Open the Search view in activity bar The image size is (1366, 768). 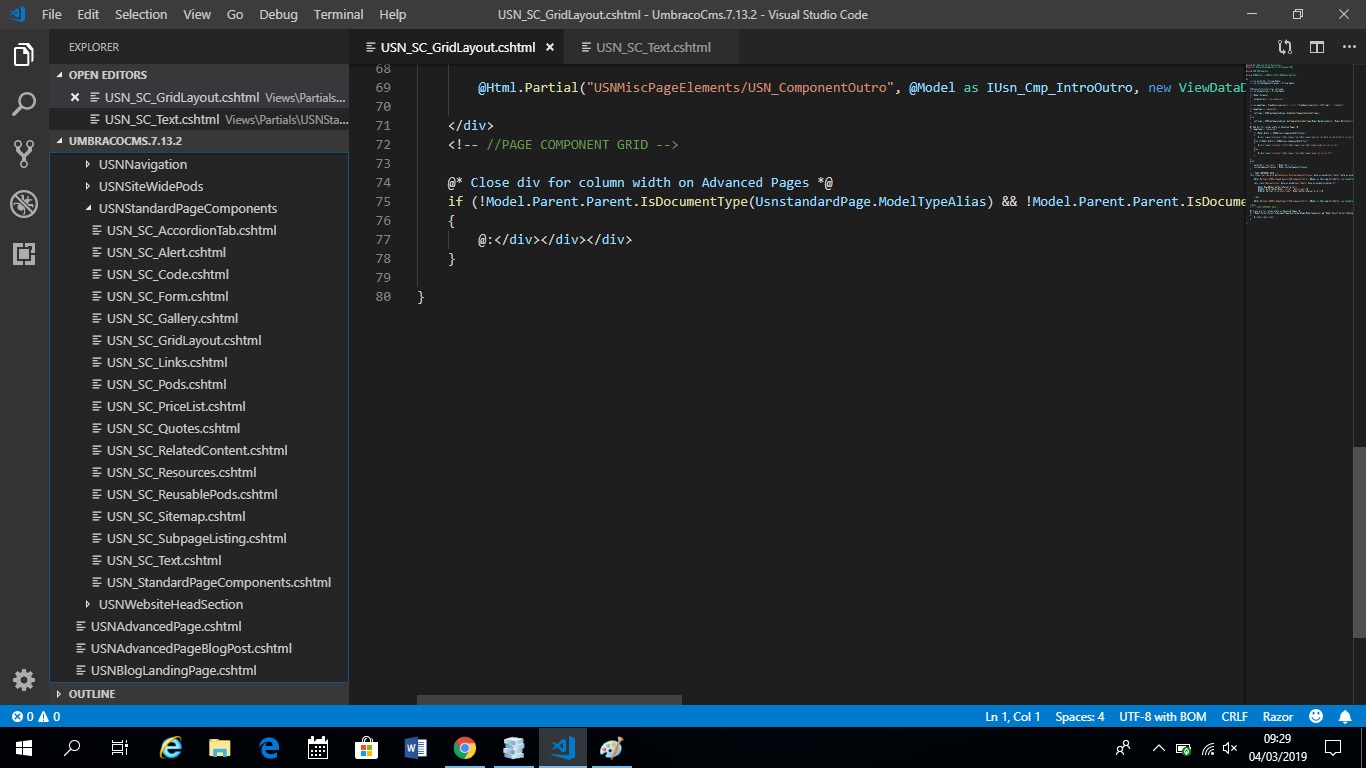point(24,103)
